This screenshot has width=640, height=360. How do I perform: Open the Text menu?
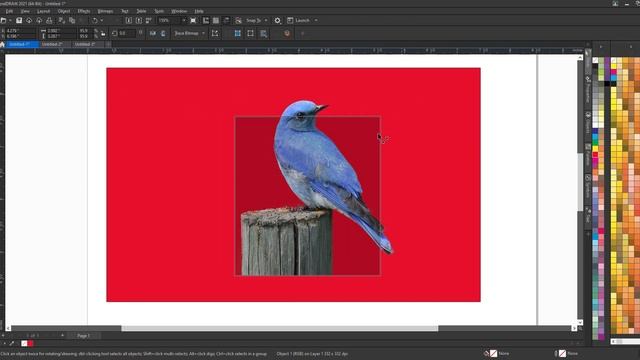(x=125, y=11)
